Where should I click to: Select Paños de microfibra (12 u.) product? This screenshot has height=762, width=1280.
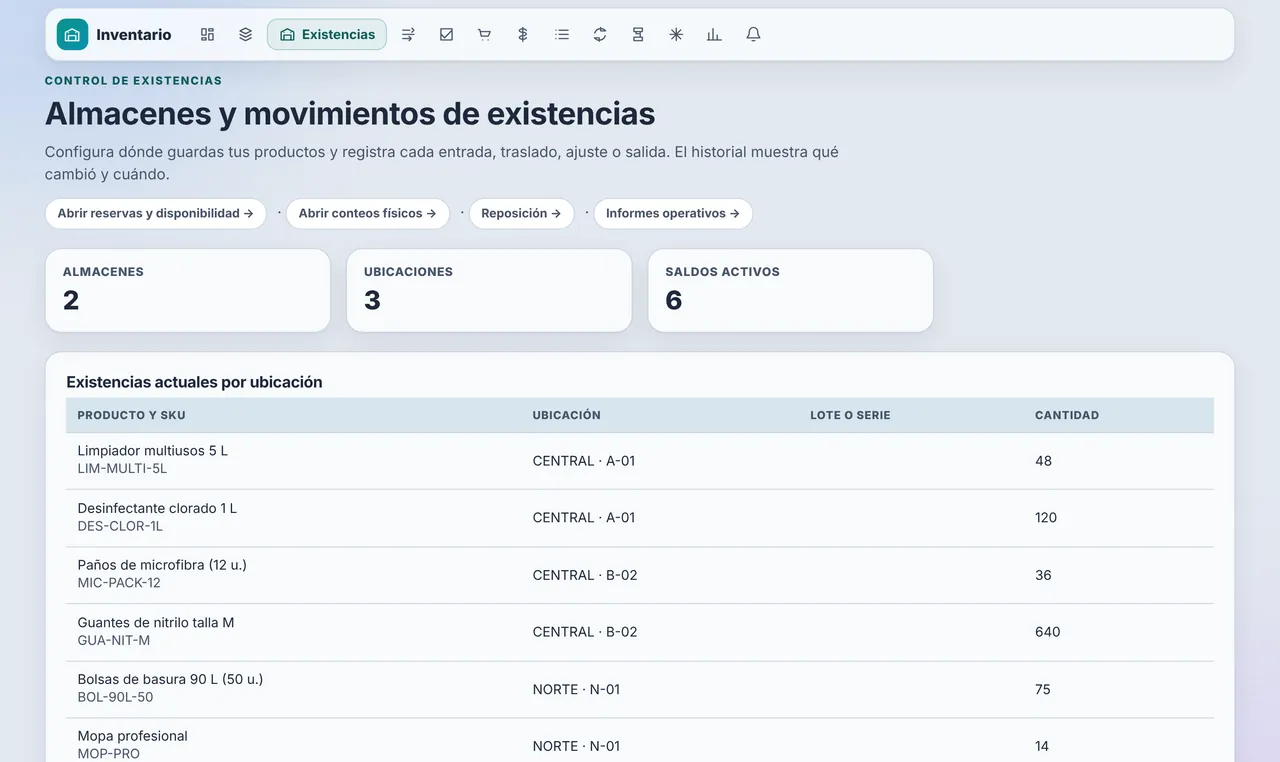[x=162, y=565]
